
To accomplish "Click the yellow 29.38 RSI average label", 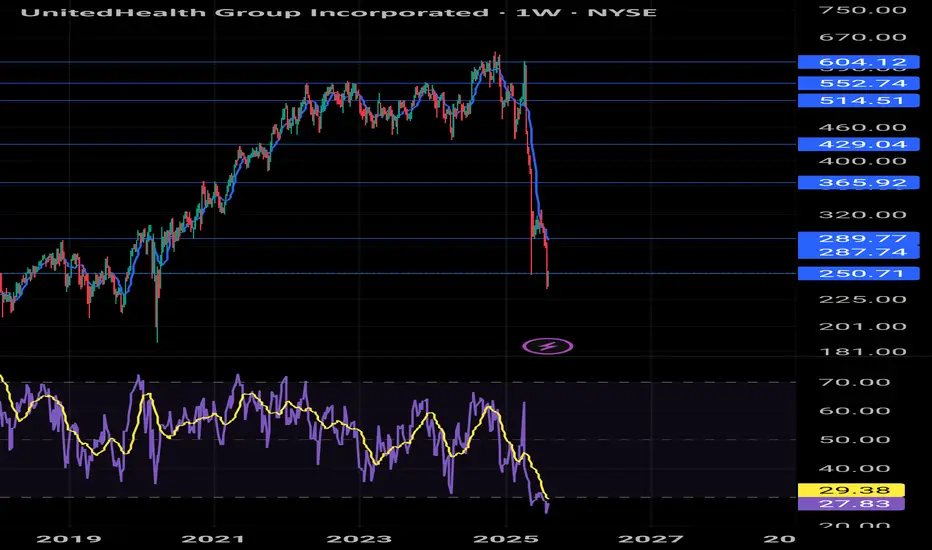I will 851,491.
